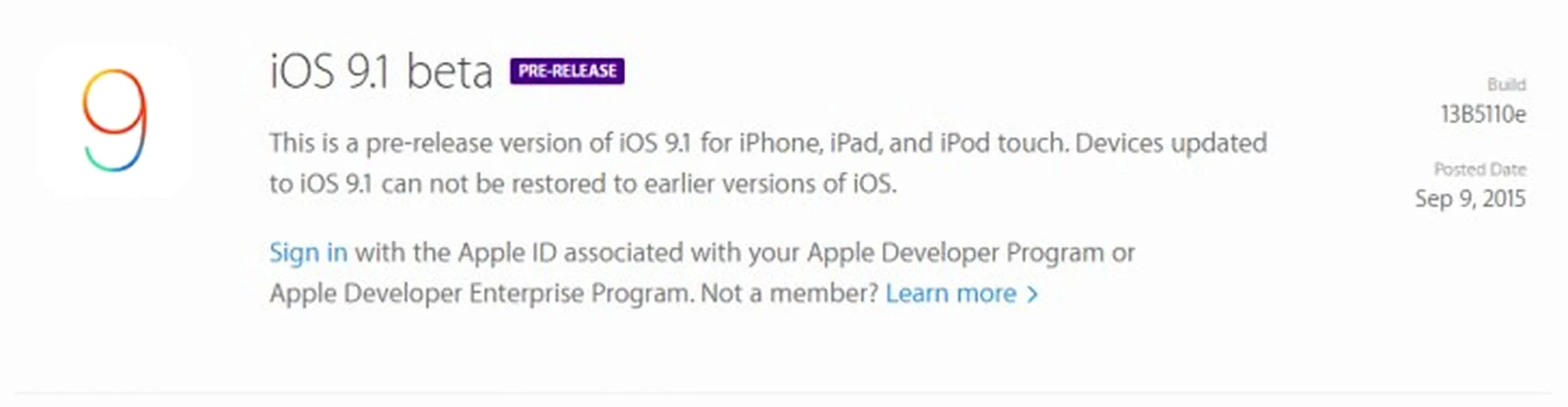Image resolution: width=1568 pixels, height=407 pixels.
Task: Click the 'Not a member?' text
Action: coord(789,294)
